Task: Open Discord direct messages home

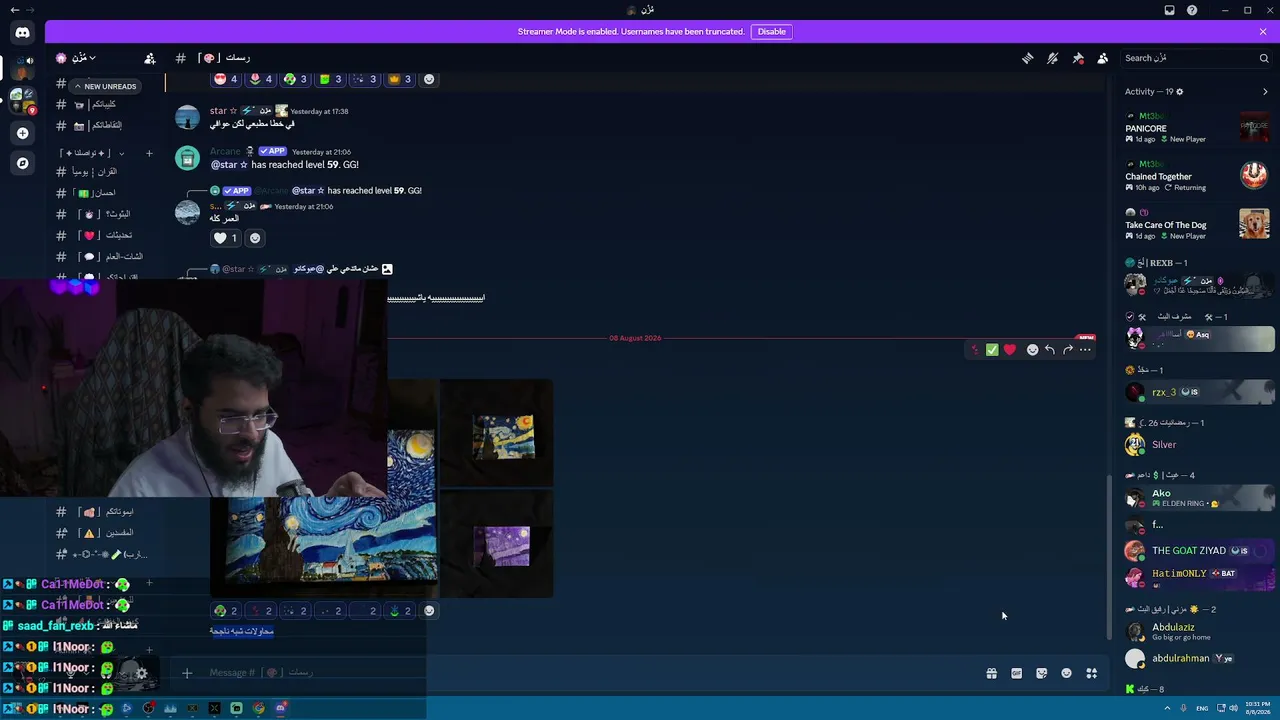Action: click(x=22, y=32)
